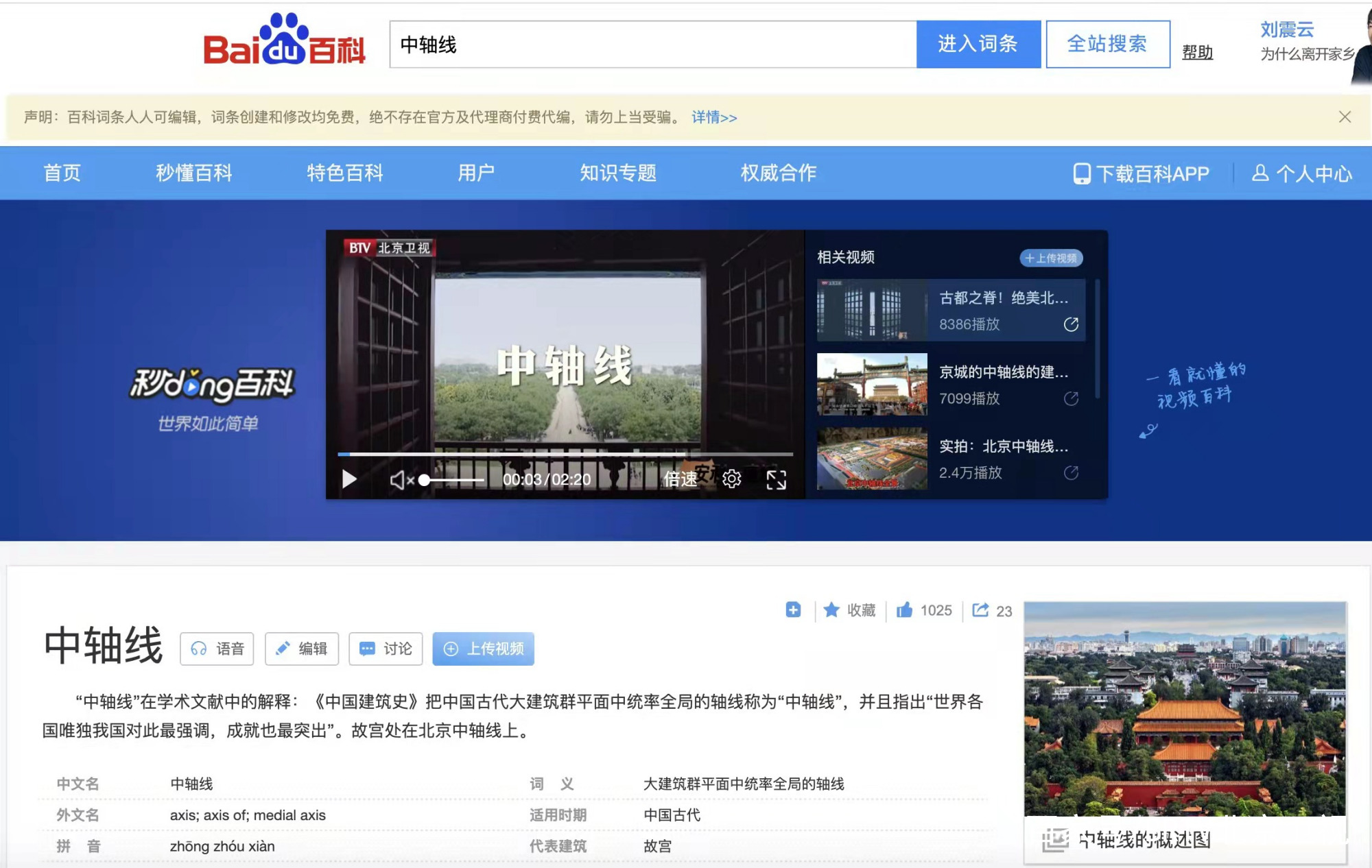Click the 刘震云 promo link

1287,29
